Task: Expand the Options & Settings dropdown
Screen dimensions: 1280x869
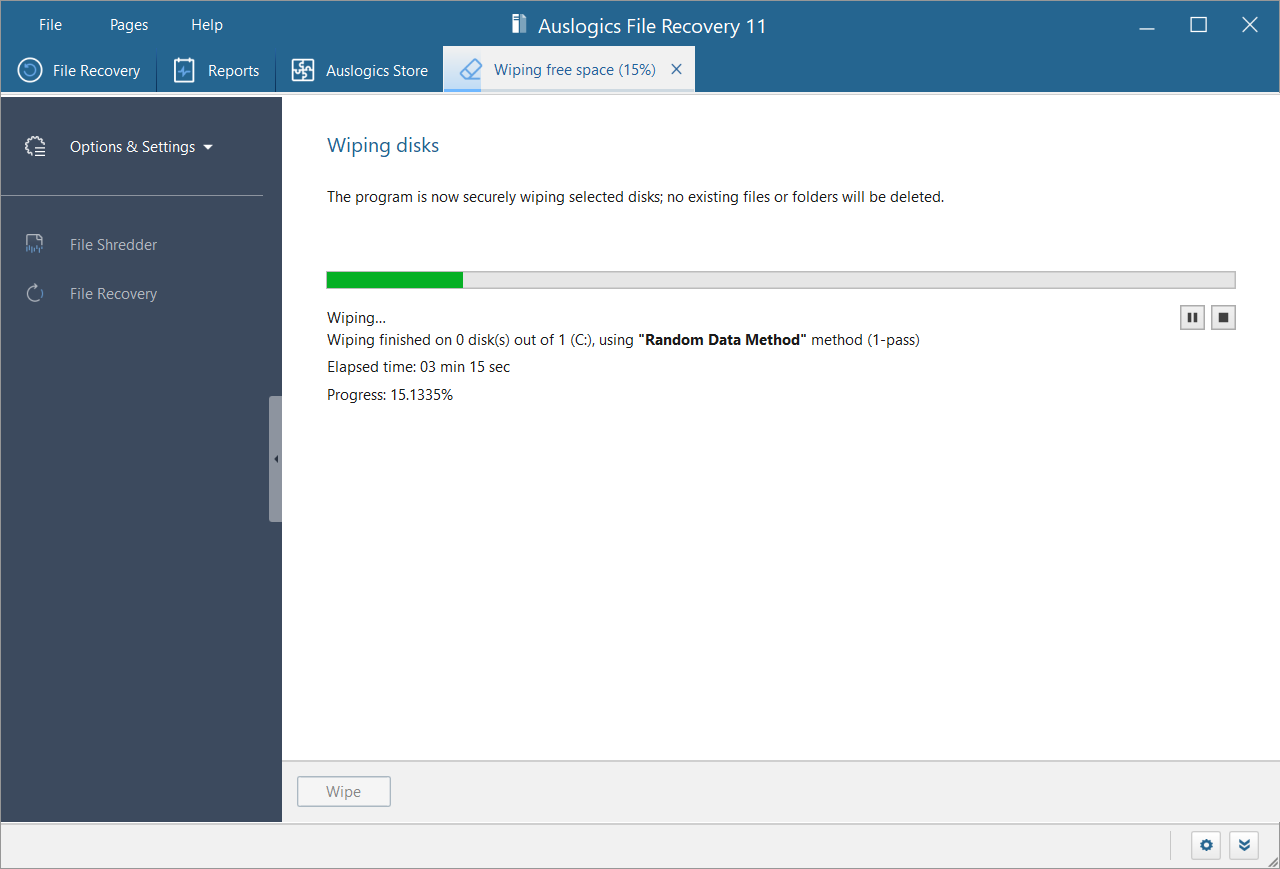Action: [141, 147]
